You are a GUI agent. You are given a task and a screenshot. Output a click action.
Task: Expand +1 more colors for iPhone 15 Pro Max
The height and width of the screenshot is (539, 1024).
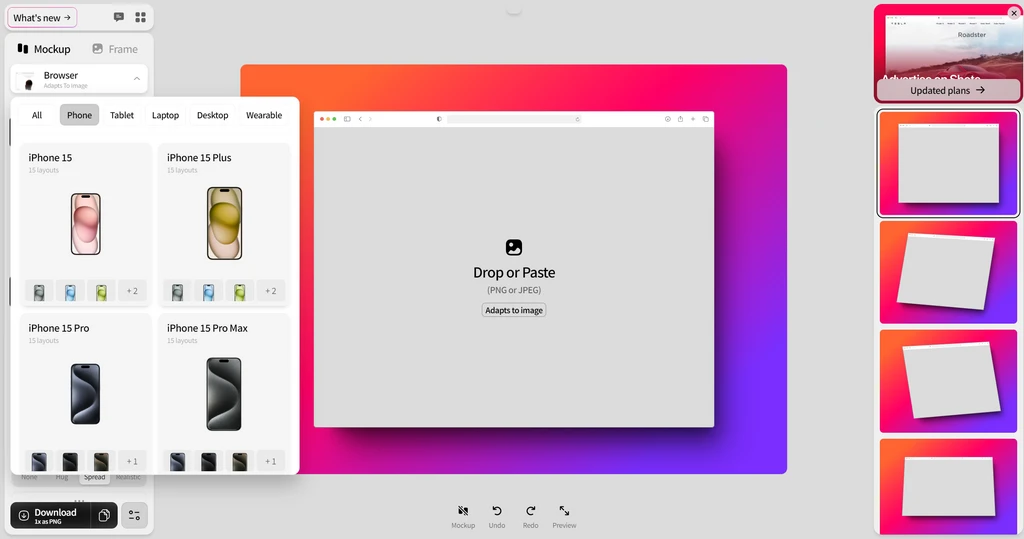pyautogui.click(x=270, y=461)
